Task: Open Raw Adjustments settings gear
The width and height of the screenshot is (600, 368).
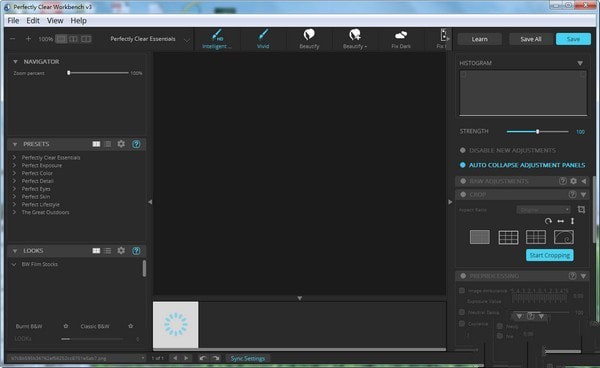Action: (x=573, y=181)
